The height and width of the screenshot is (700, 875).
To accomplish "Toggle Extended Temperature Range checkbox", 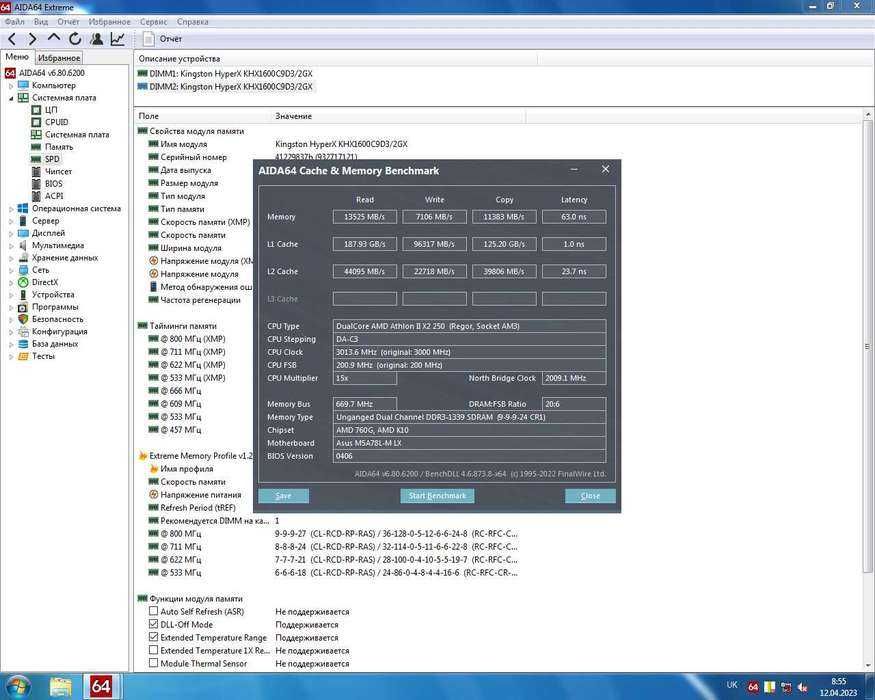I will pyautogui.click(x=153, y=637).
